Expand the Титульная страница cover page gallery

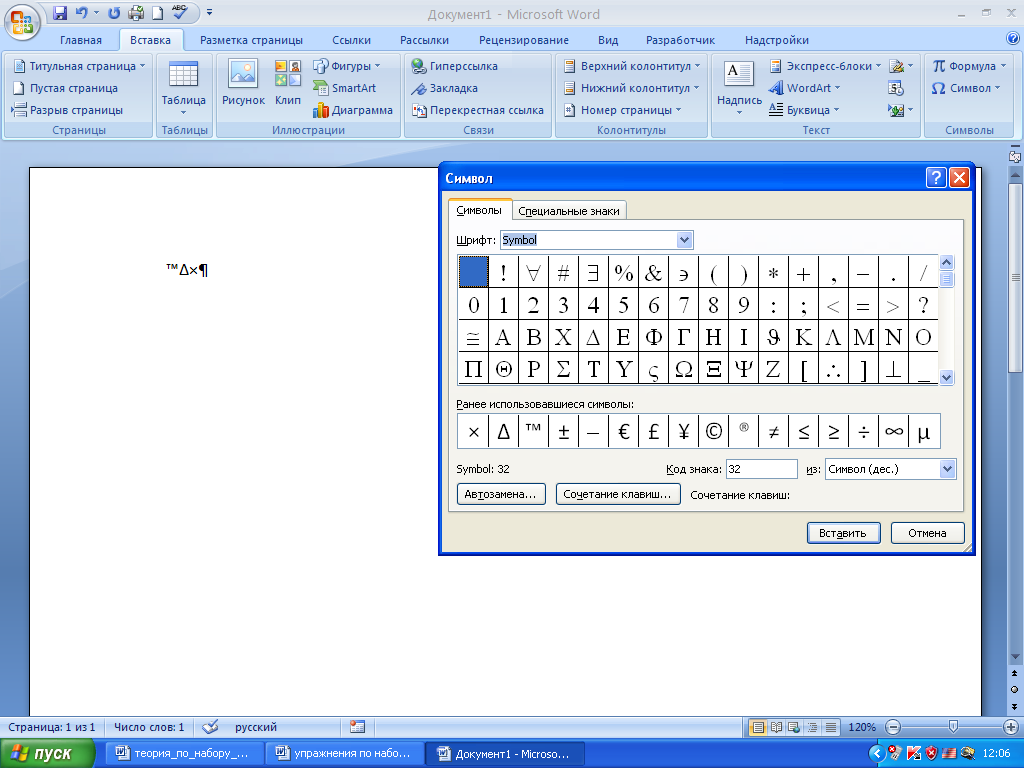pos(80,66)
